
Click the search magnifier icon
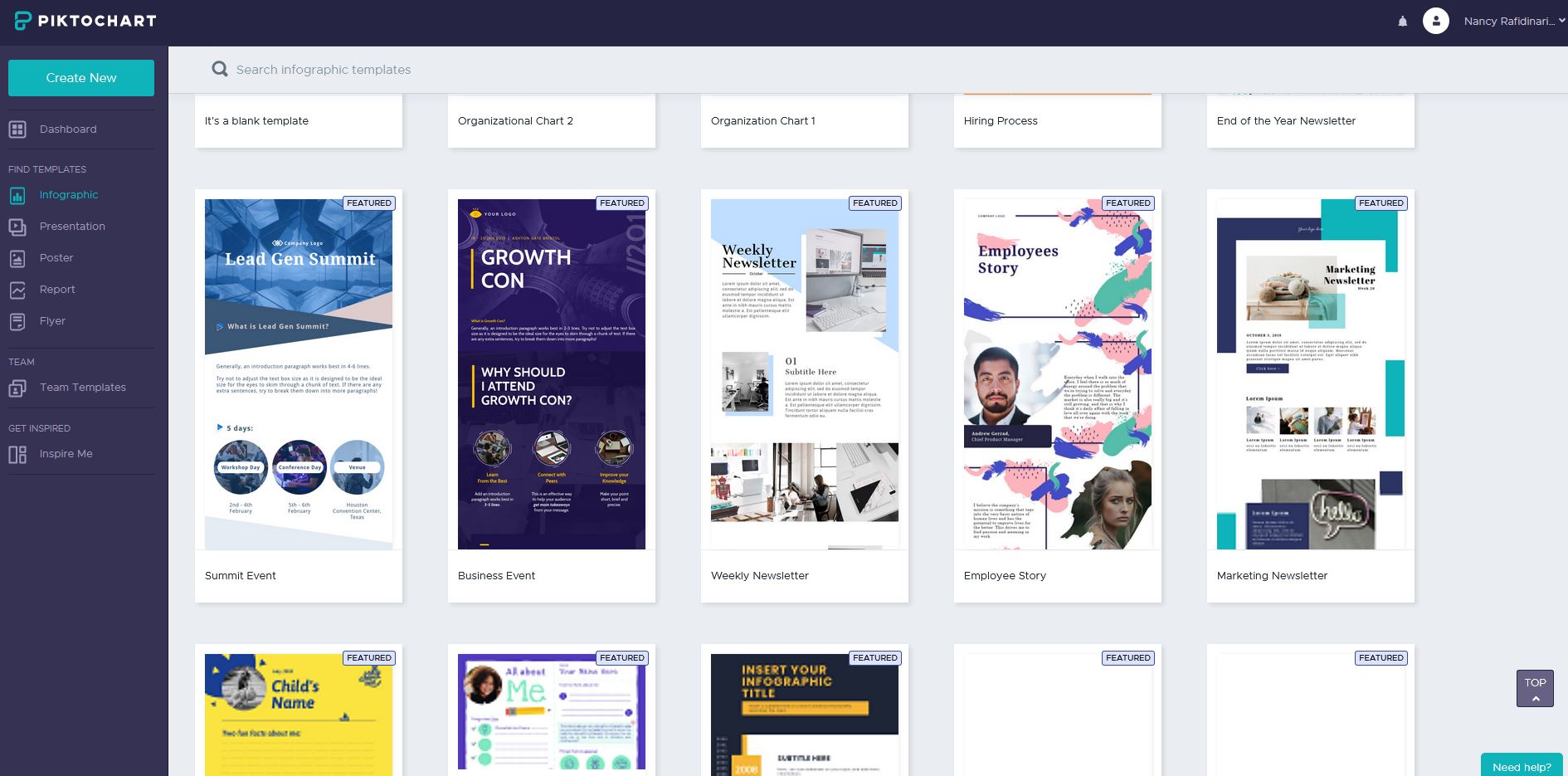click(220, 69)
